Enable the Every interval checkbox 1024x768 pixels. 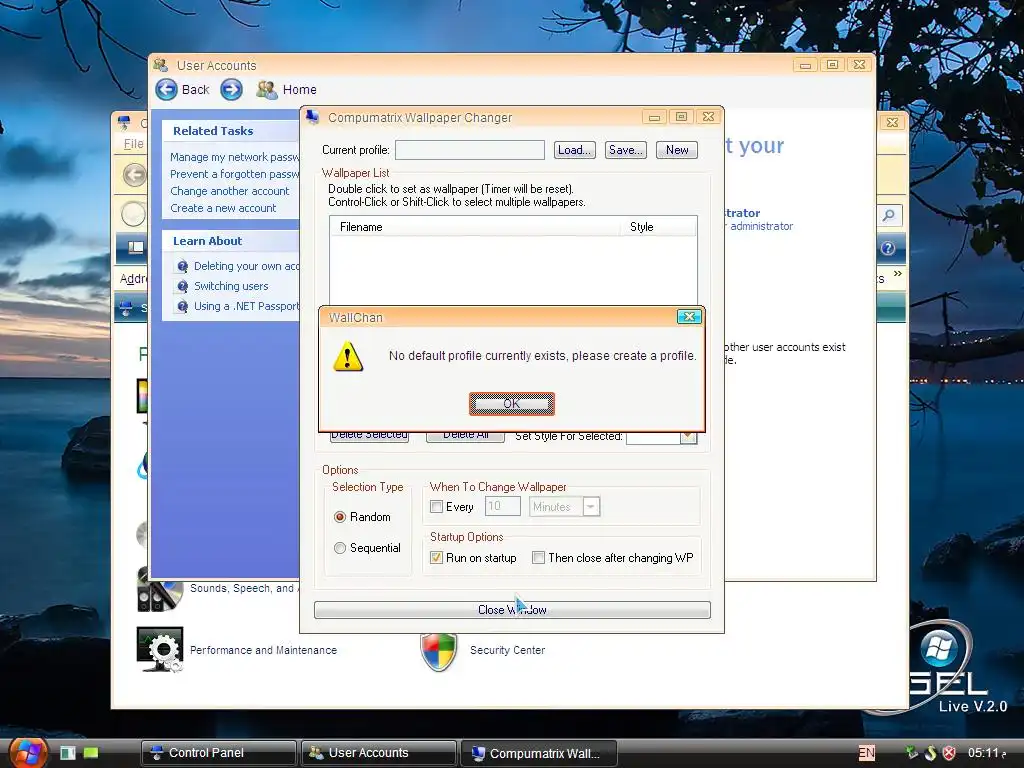coord(436,507)
